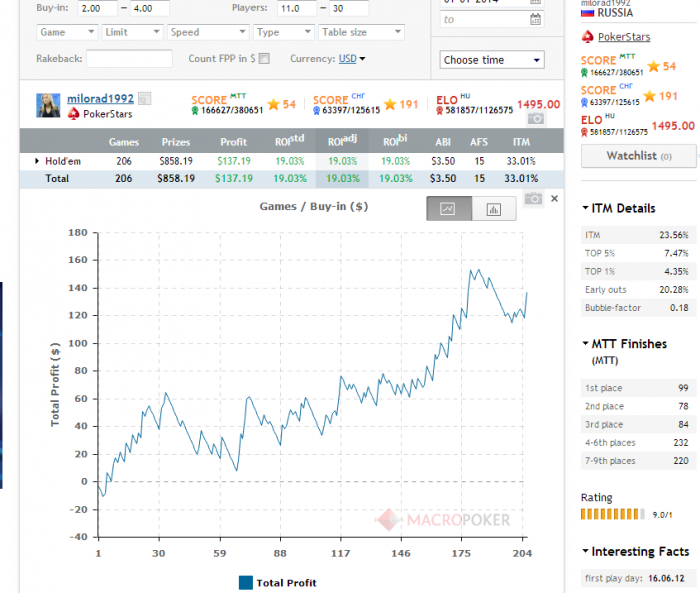Click the Total row profit $137.19

[x=234, y=179]
